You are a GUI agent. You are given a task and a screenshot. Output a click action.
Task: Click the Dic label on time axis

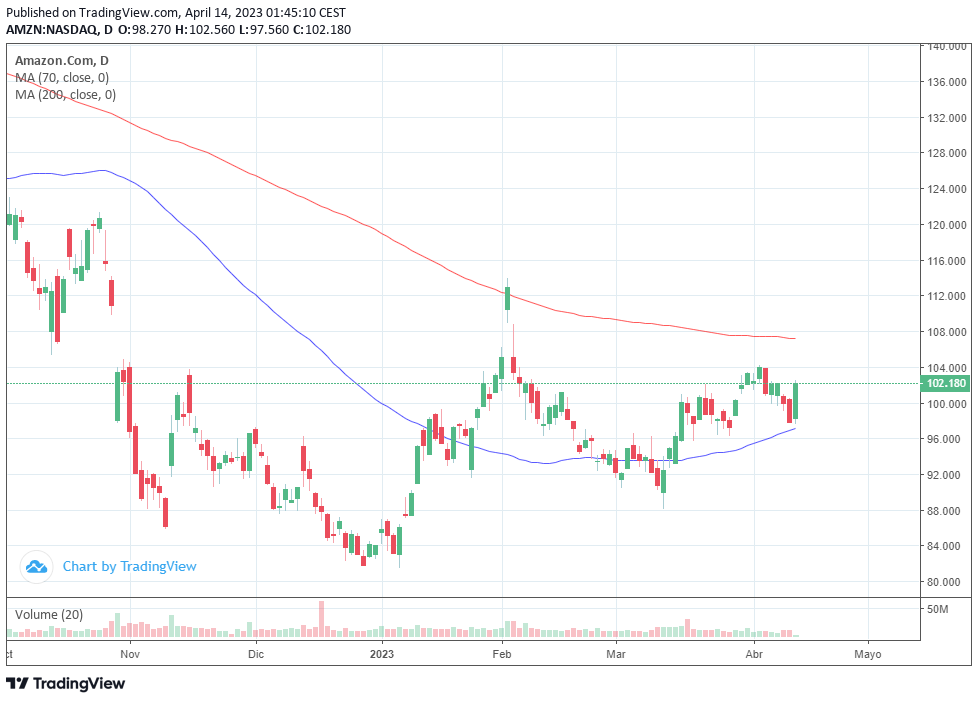click(256, 654)
